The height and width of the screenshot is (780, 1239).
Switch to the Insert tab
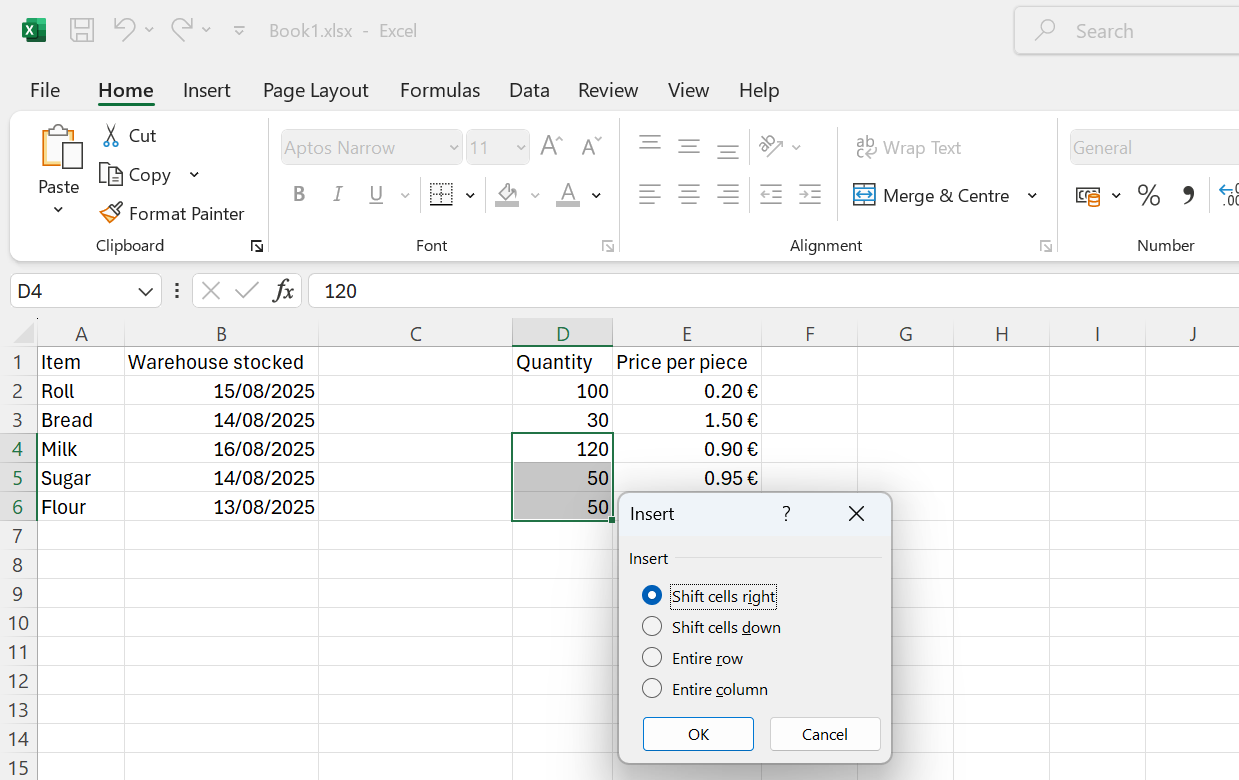[x=207, y=90]
